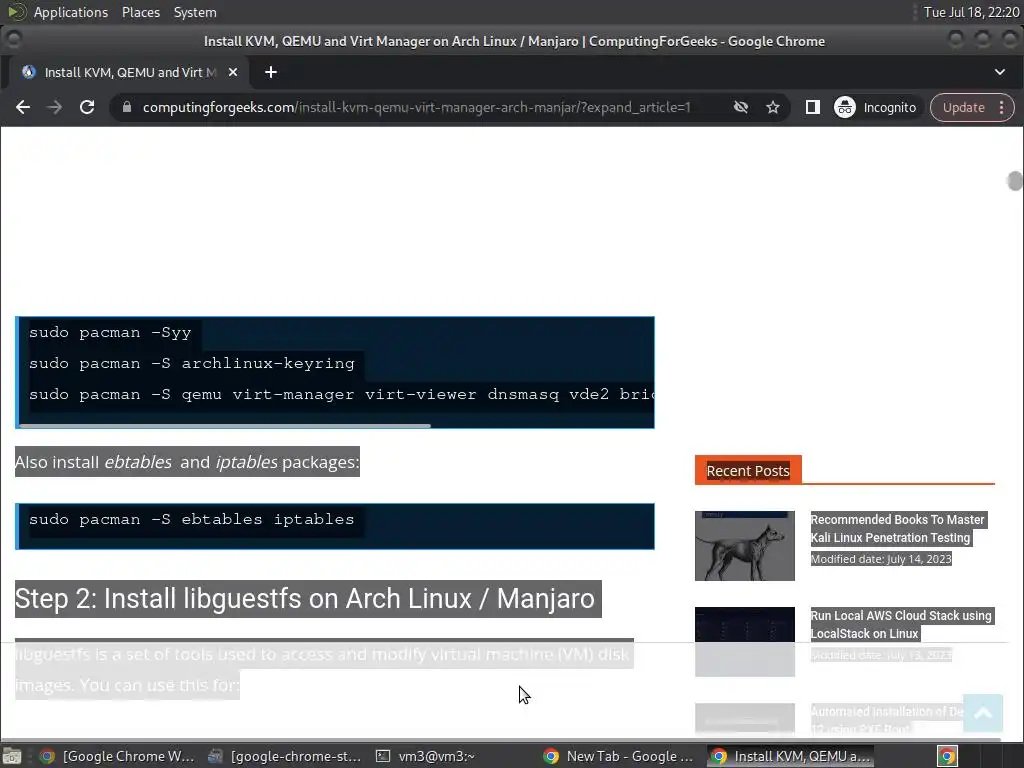View site security lock info
1024x768 pixels.
coord(127,107)
